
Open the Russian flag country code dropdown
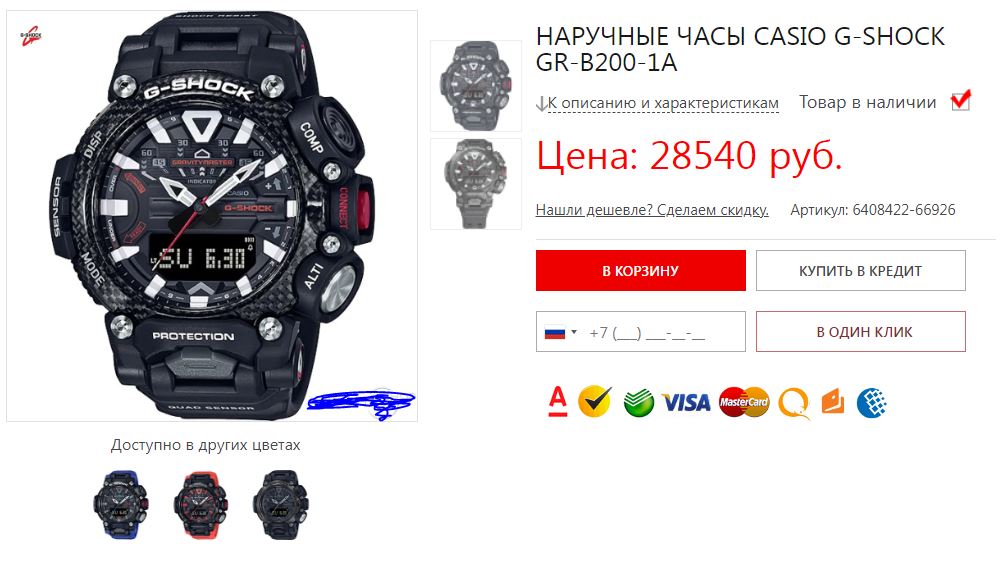[560, 333]
